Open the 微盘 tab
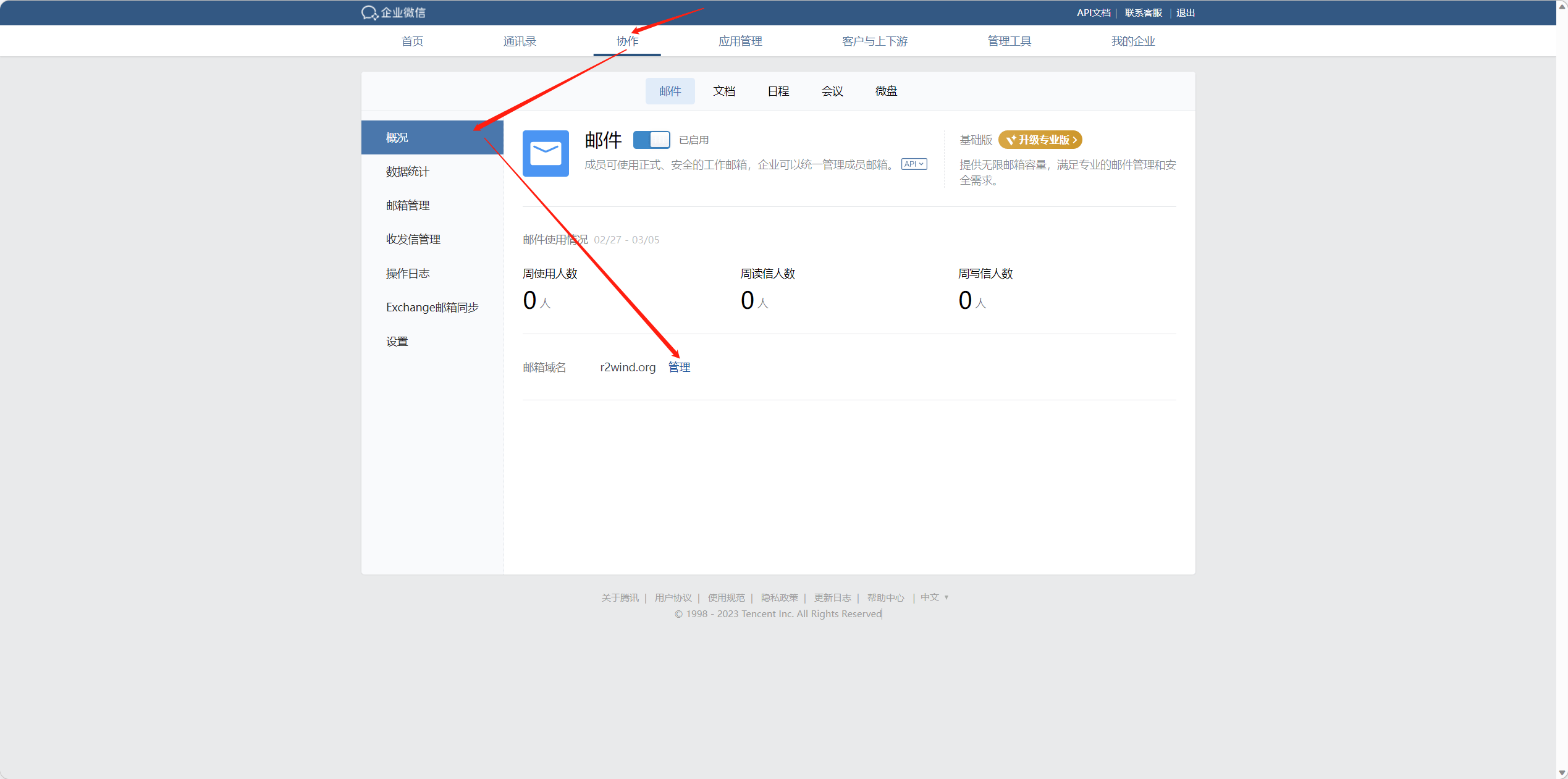Image resolution: width=1568 pixels, height=779 pixels. pos(886,91)
